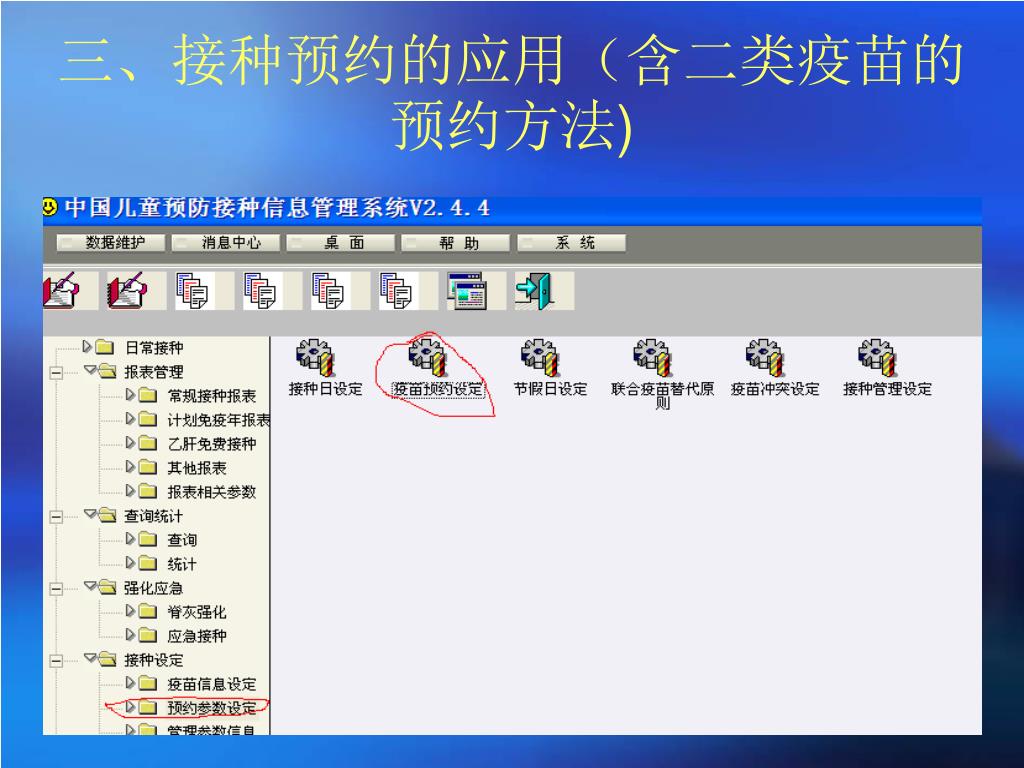Click the window screens toolbar icon
The width and height of the screenshot is (1024, 768).
coord(466,291)
